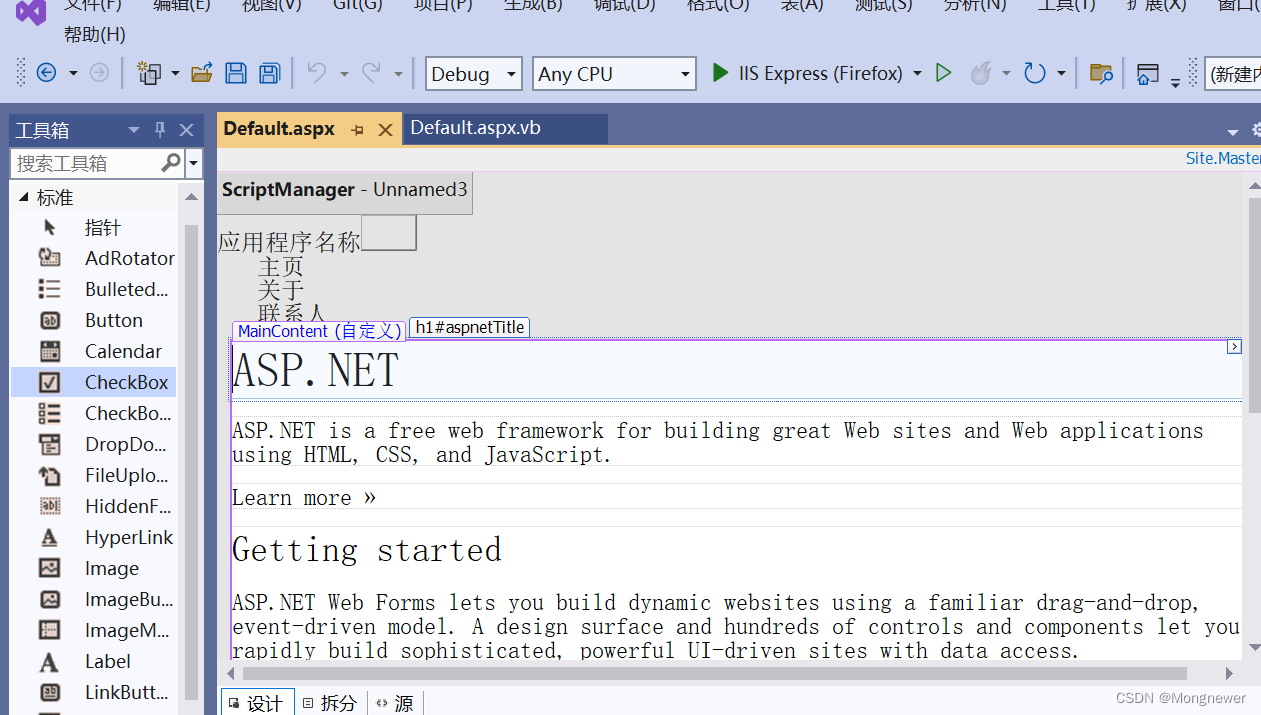The height and width of the screenshot is (715, 1261).
Task: Click the New Project toolbar icon
Action: click(149, 73)
